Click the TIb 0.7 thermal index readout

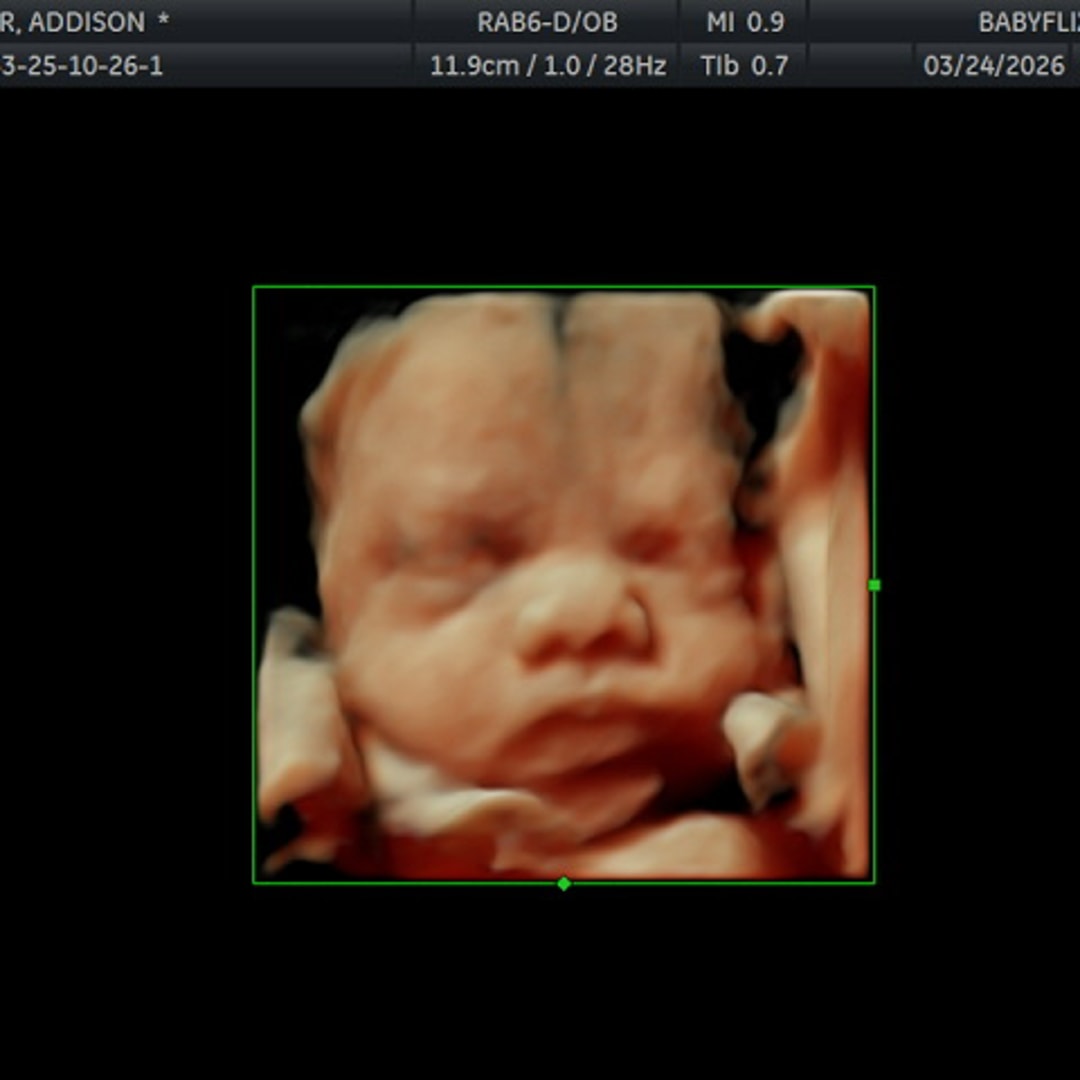pyautogui.click(x=744, y=66)
